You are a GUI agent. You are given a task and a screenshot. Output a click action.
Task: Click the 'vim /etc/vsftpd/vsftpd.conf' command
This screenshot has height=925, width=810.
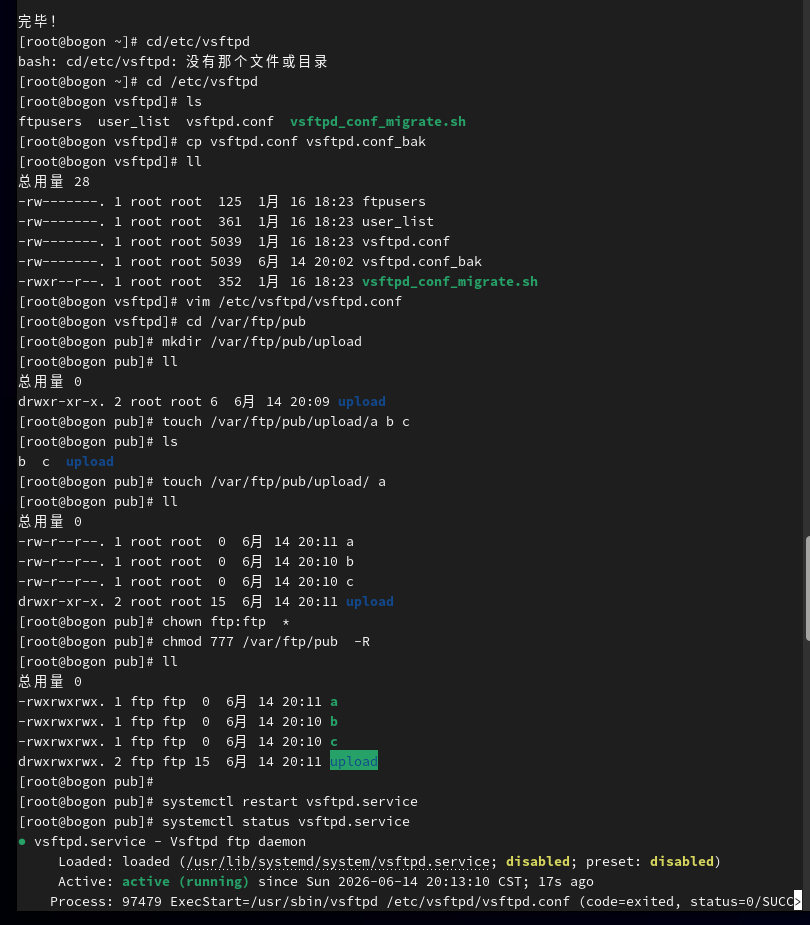(x=294, y=302)
